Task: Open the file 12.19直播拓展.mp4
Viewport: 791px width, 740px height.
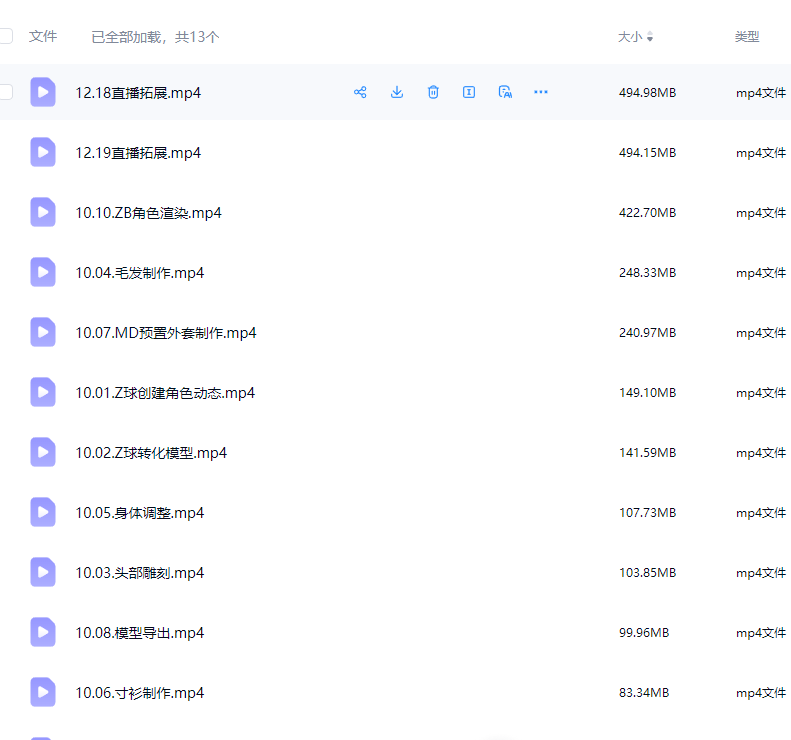Action: [x=138, y=153]
